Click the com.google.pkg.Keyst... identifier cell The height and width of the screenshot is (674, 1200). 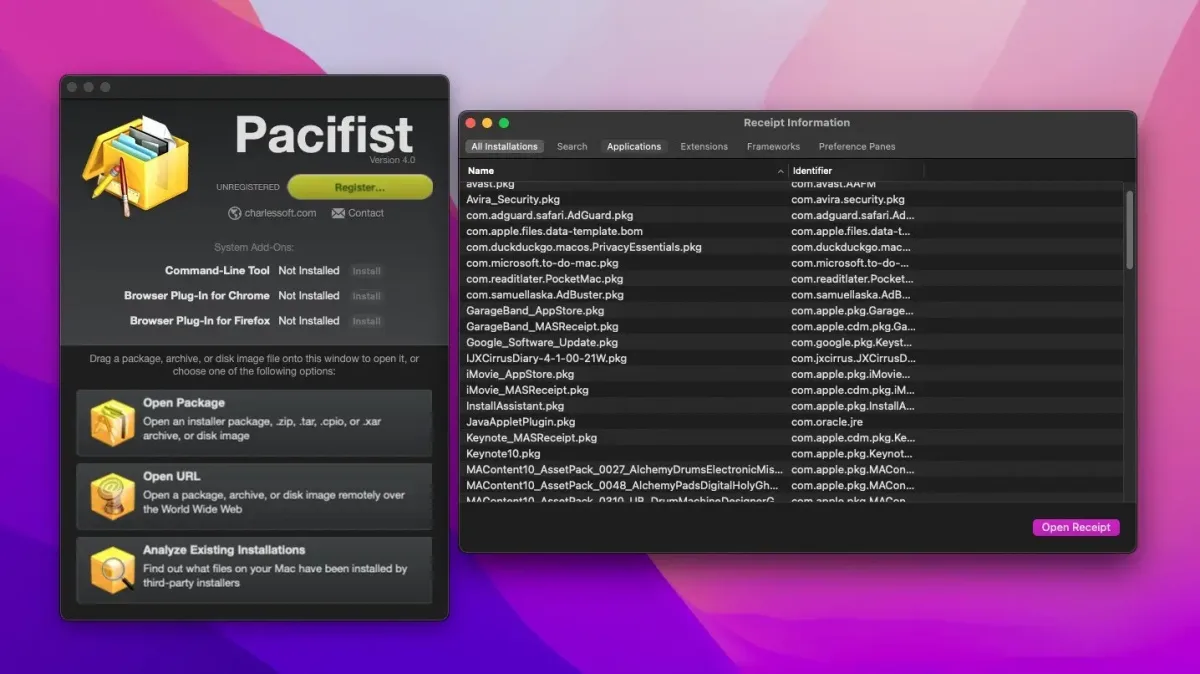(x=853, y=343)
